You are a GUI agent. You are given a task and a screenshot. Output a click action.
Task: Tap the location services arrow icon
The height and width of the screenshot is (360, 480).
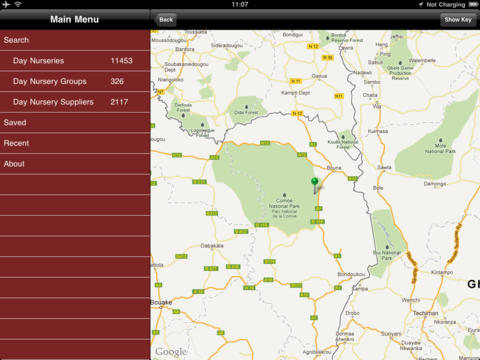tap(421, 4)
